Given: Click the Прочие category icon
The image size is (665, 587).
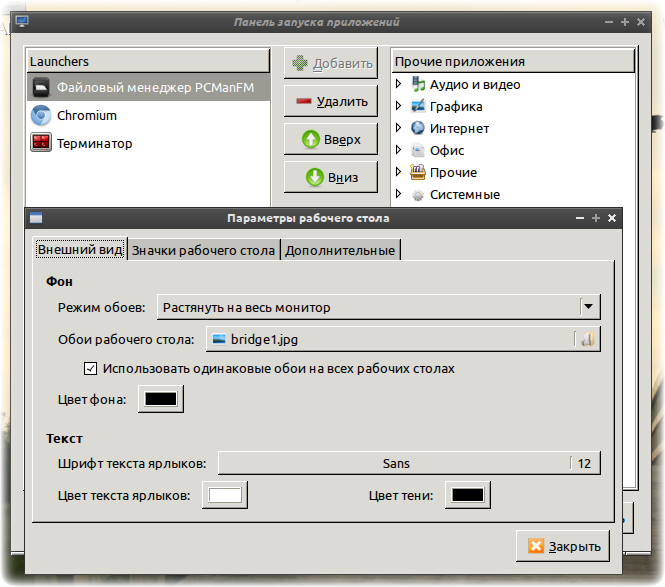Looking at the screenshot, I should tap(418, 172).
